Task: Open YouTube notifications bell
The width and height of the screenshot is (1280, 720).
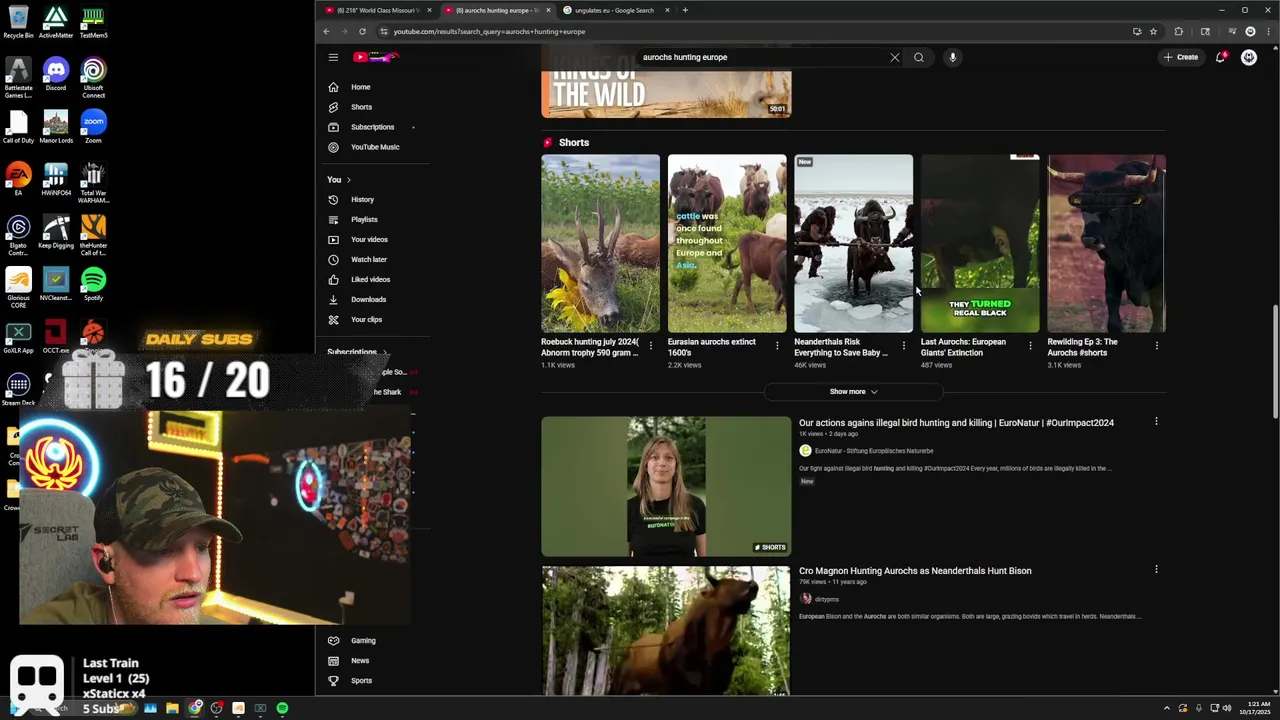Action: click(x=1220, y=57)
